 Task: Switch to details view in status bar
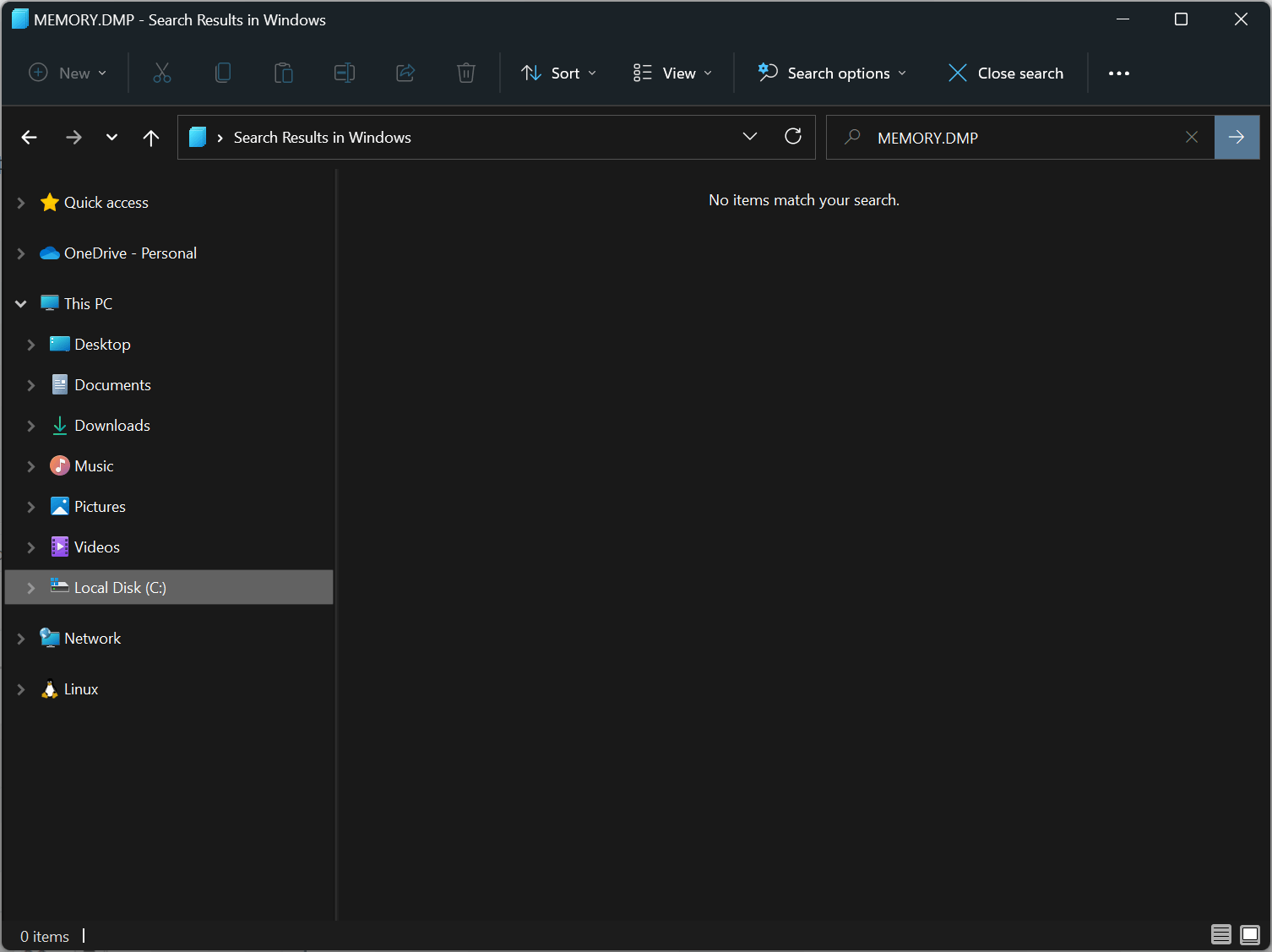[x=1221, y=934]
